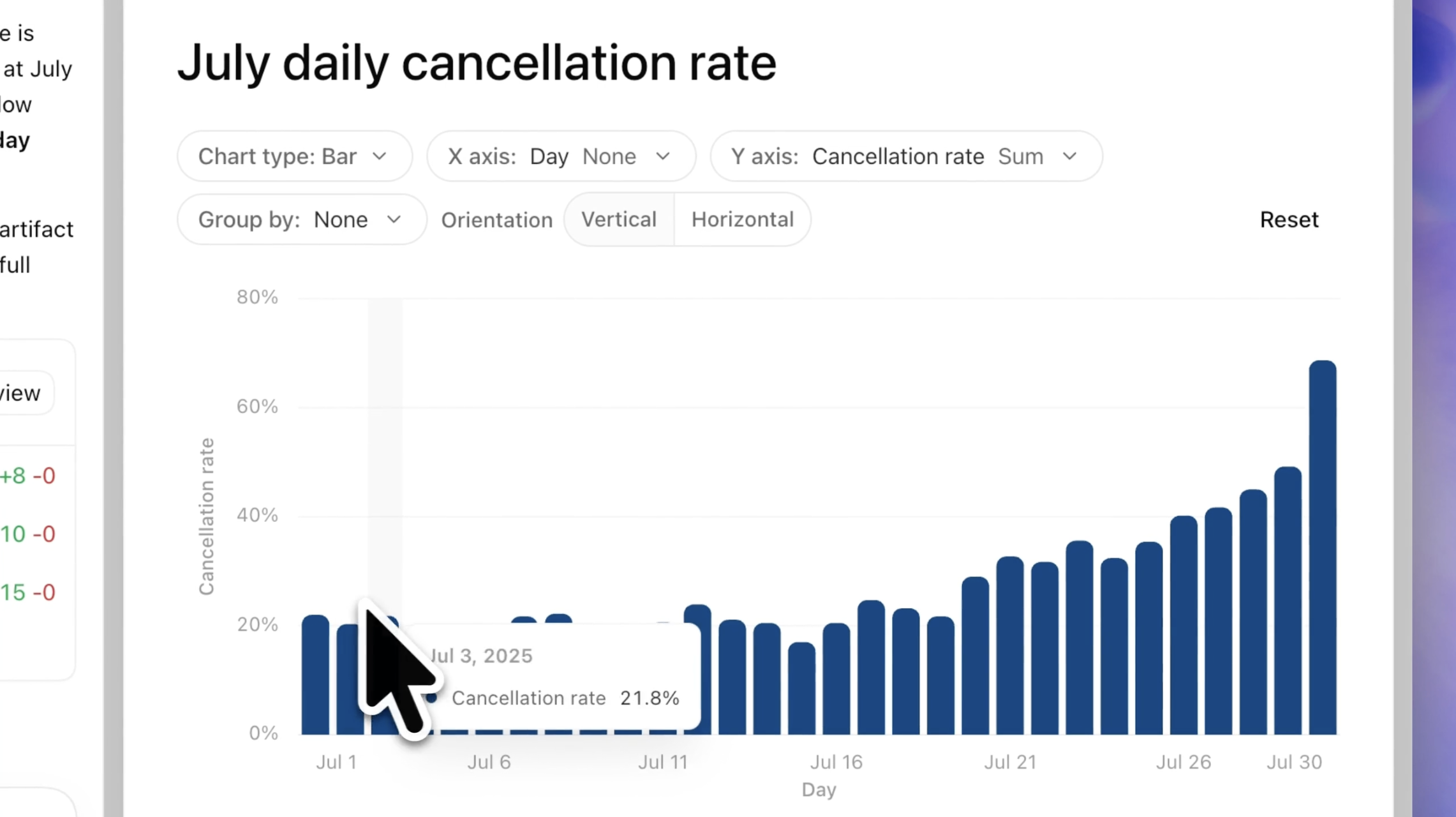The width and height of the screenshot is (1456, 817).
Task: Select the Jul 1 bar in chart
Action: 315,675
